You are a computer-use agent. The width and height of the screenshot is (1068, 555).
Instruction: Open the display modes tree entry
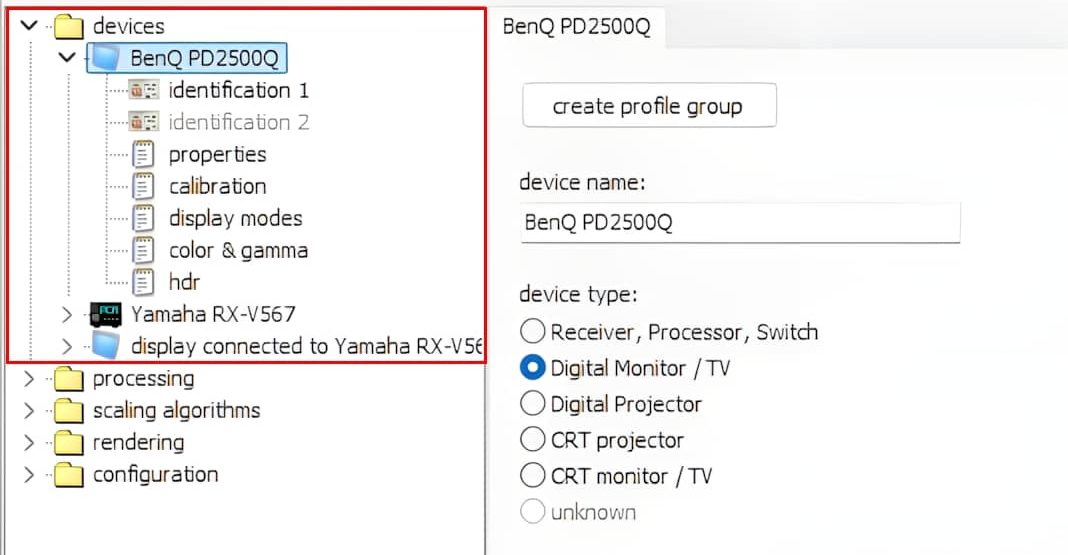click(x=235, y=218)
